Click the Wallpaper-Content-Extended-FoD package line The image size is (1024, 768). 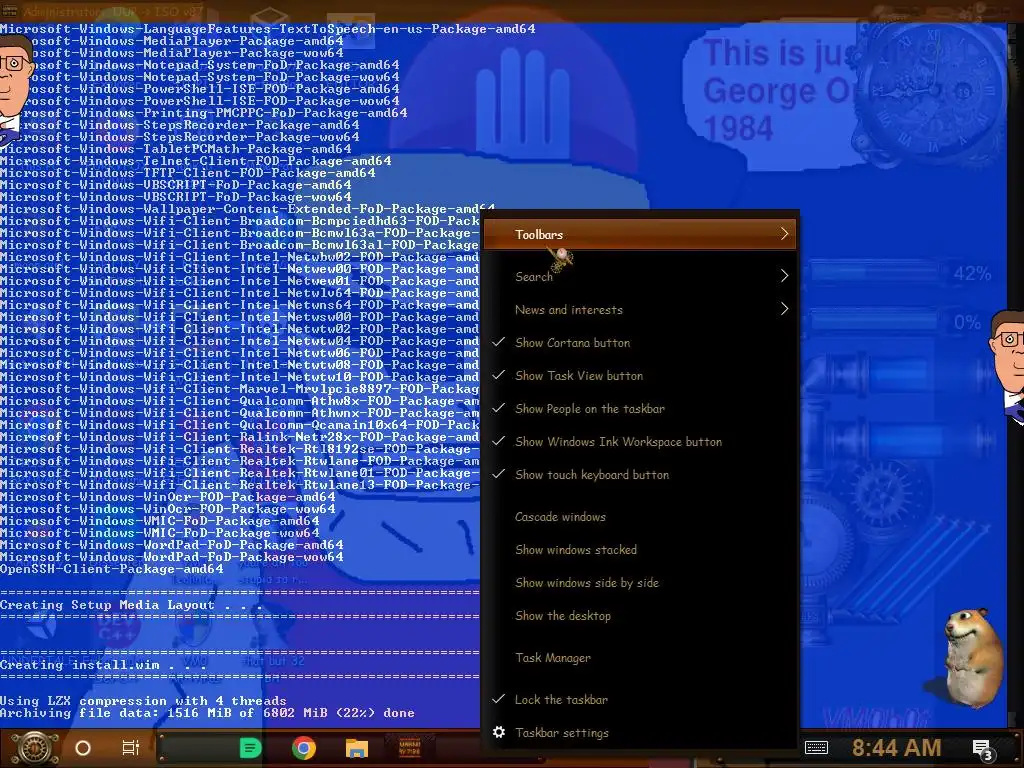tap(247, 209)
